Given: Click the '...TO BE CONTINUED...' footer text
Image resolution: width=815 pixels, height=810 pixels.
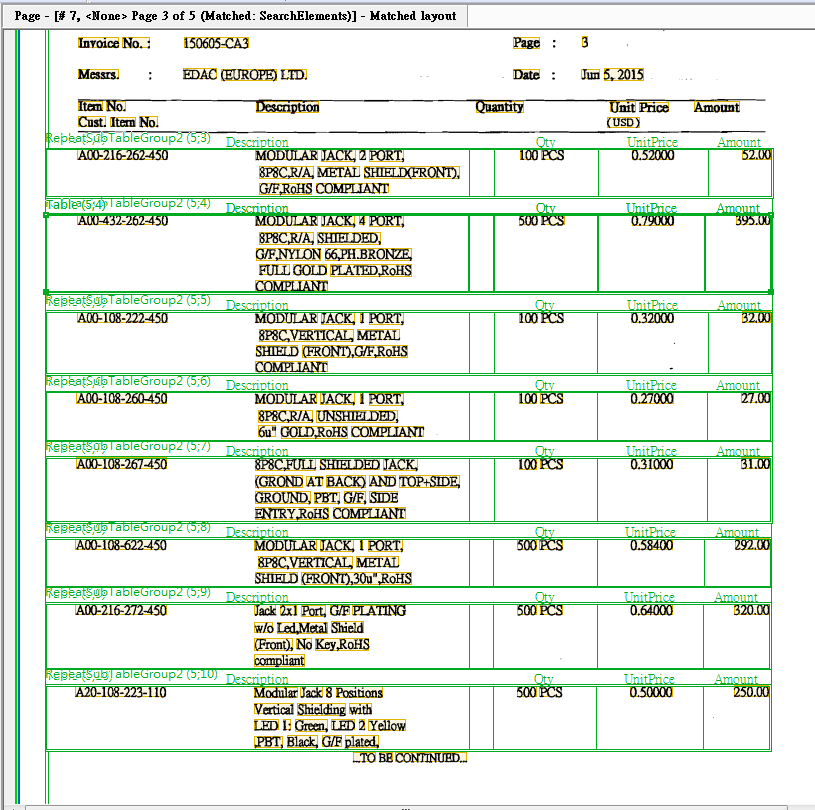Looking at the screenshot, I should pos(410,758).
